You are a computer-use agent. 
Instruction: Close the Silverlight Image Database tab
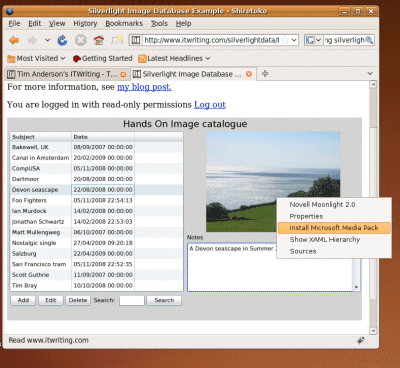coord(249,74)
